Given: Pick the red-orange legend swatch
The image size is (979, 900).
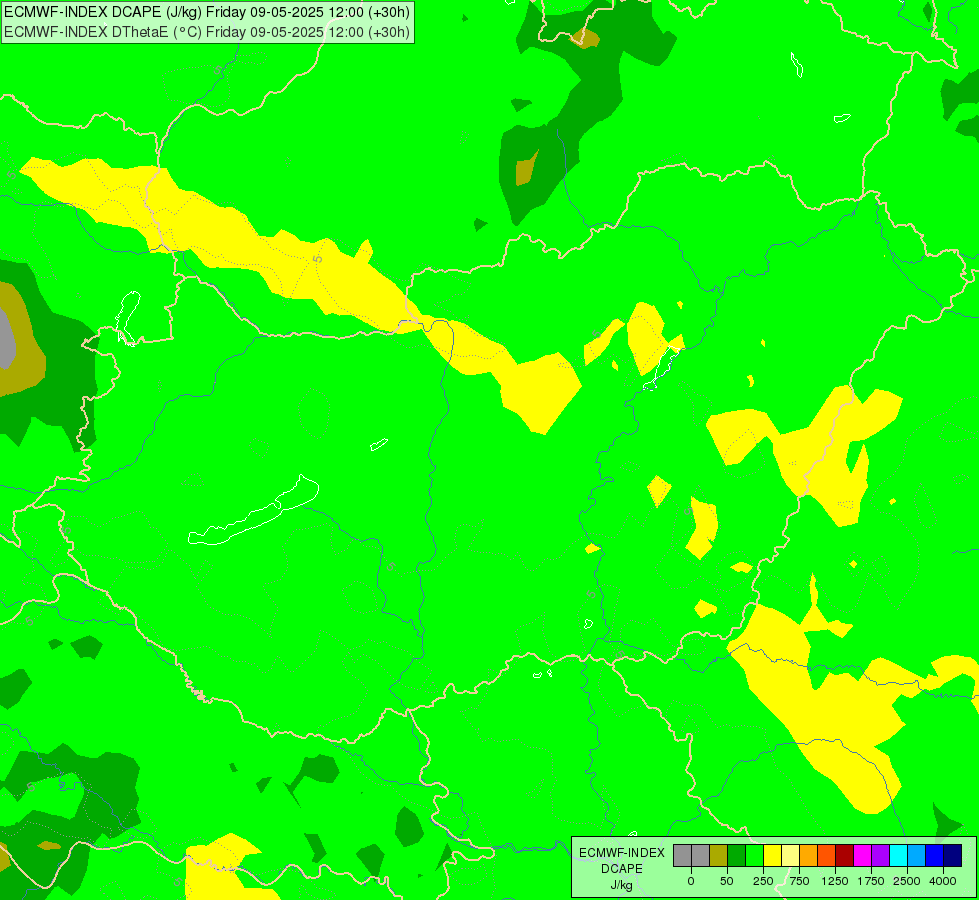Looking at the screenshot, I should pyautogui.click(x=826, y=855).
